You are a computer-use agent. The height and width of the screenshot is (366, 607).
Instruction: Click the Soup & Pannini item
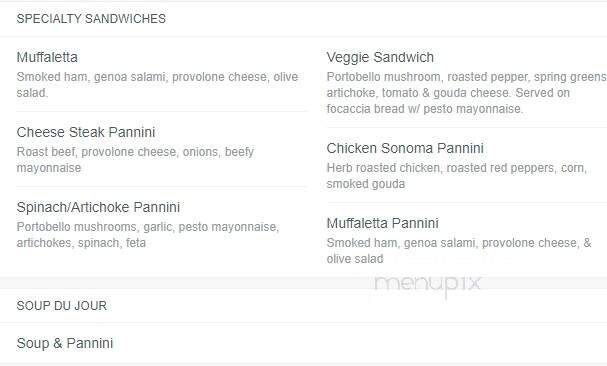65,343
